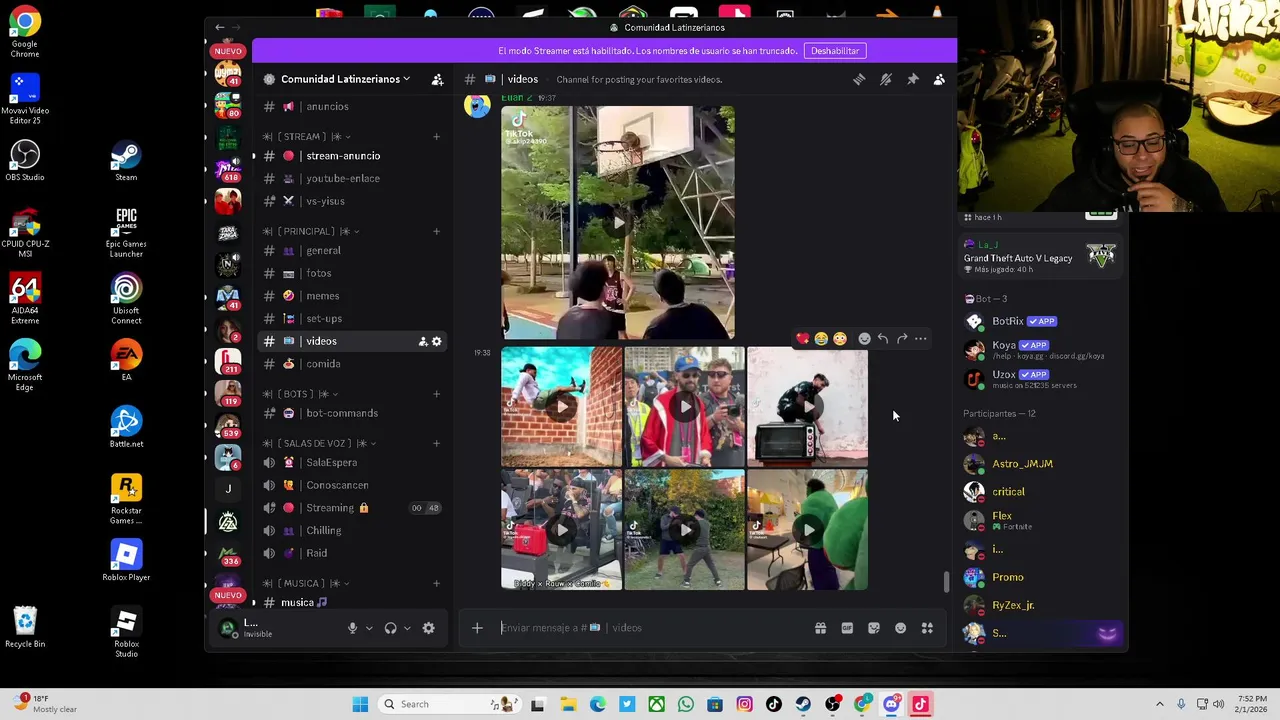1280x720 pixels.
Task: Toggle the member list icon
Action: (939, 79)
